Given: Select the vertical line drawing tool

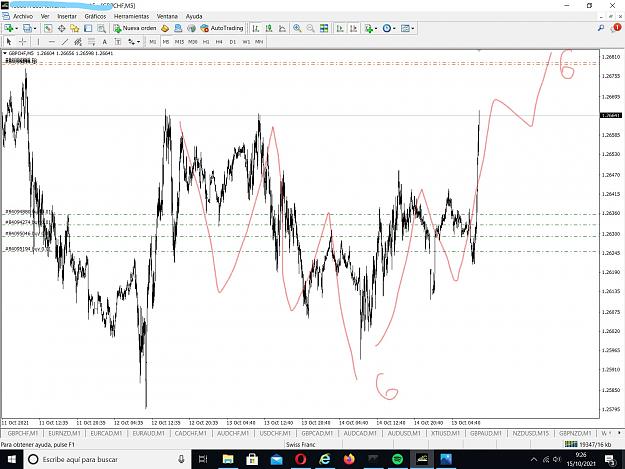Looking at the screenshot, I should click(x=38, y=42).
